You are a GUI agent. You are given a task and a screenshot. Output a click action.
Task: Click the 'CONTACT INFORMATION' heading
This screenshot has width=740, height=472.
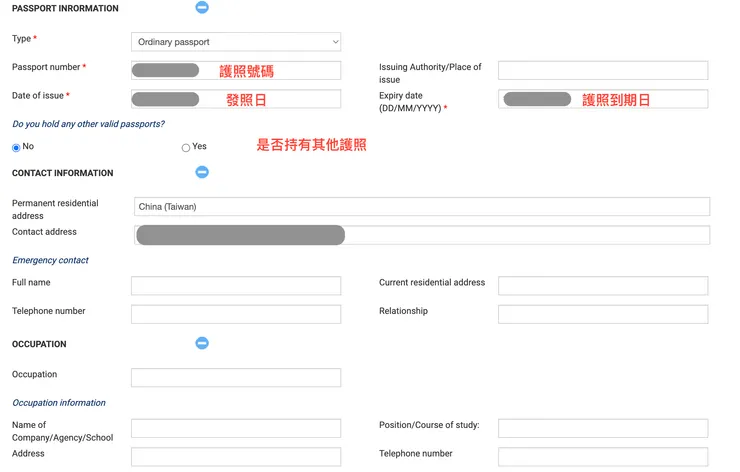pos(63,173)
